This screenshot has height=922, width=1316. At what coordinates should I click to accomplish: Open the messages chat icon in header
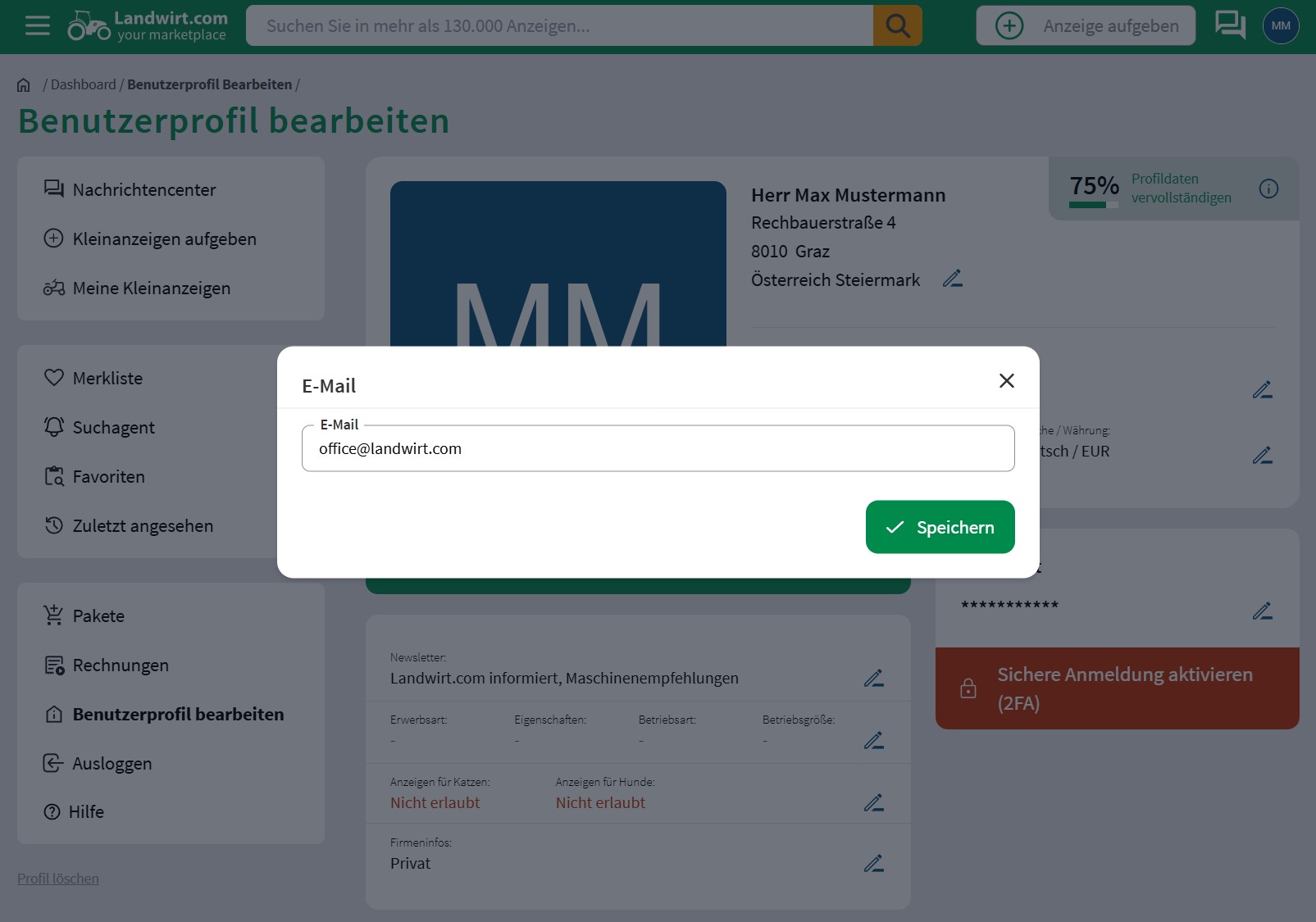coord(1230,25)
